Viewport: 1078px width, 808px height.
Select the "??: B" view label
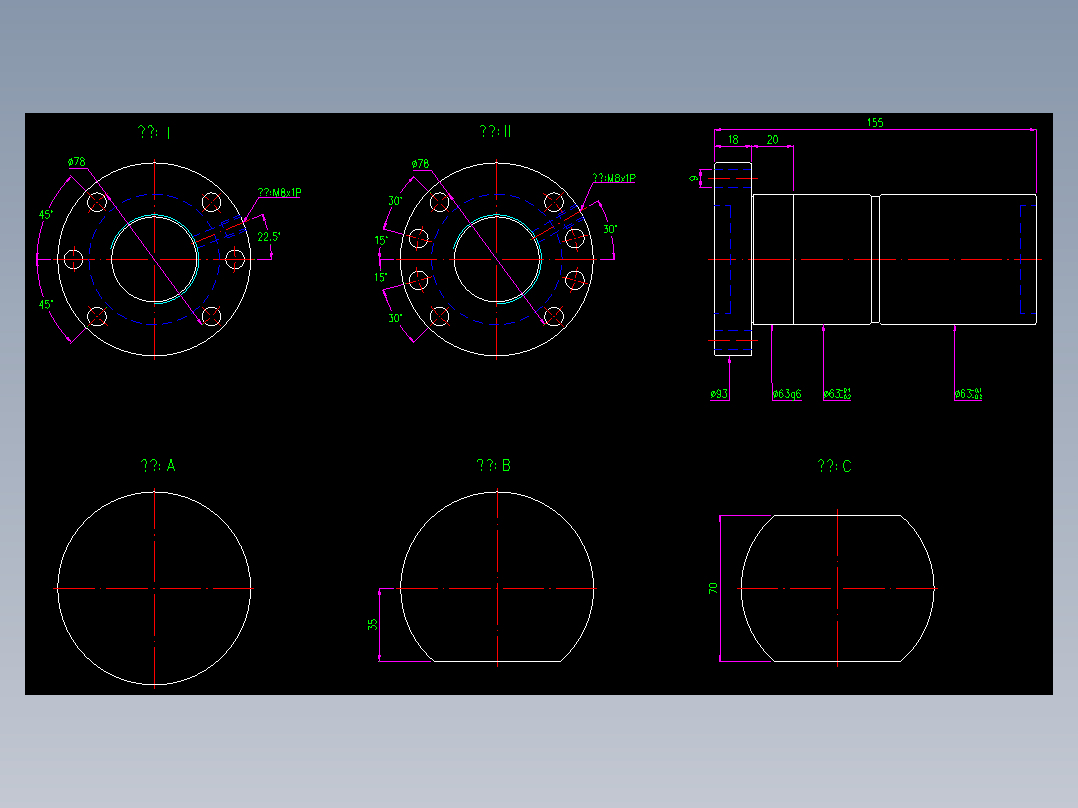coord(494,466)
